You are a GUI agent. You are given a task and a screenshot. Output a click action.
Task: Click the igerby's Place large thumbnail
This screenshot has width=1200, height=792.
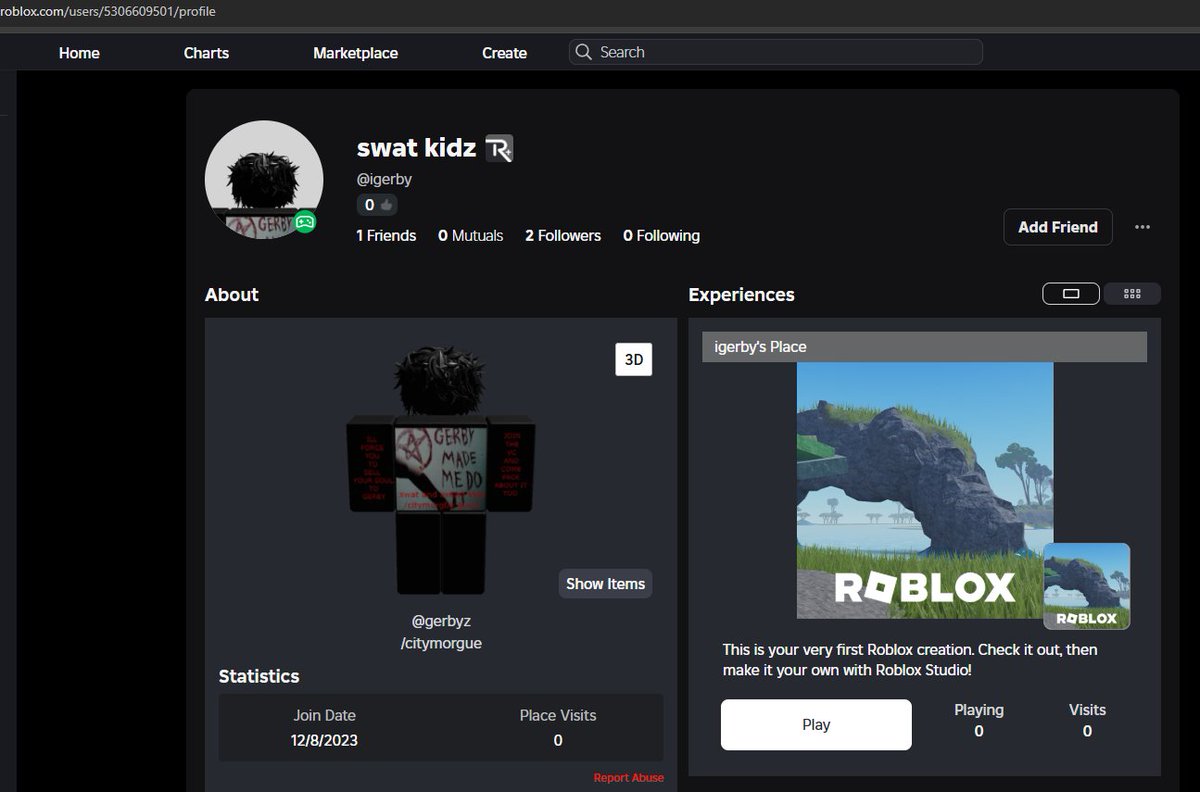(925, 490)
